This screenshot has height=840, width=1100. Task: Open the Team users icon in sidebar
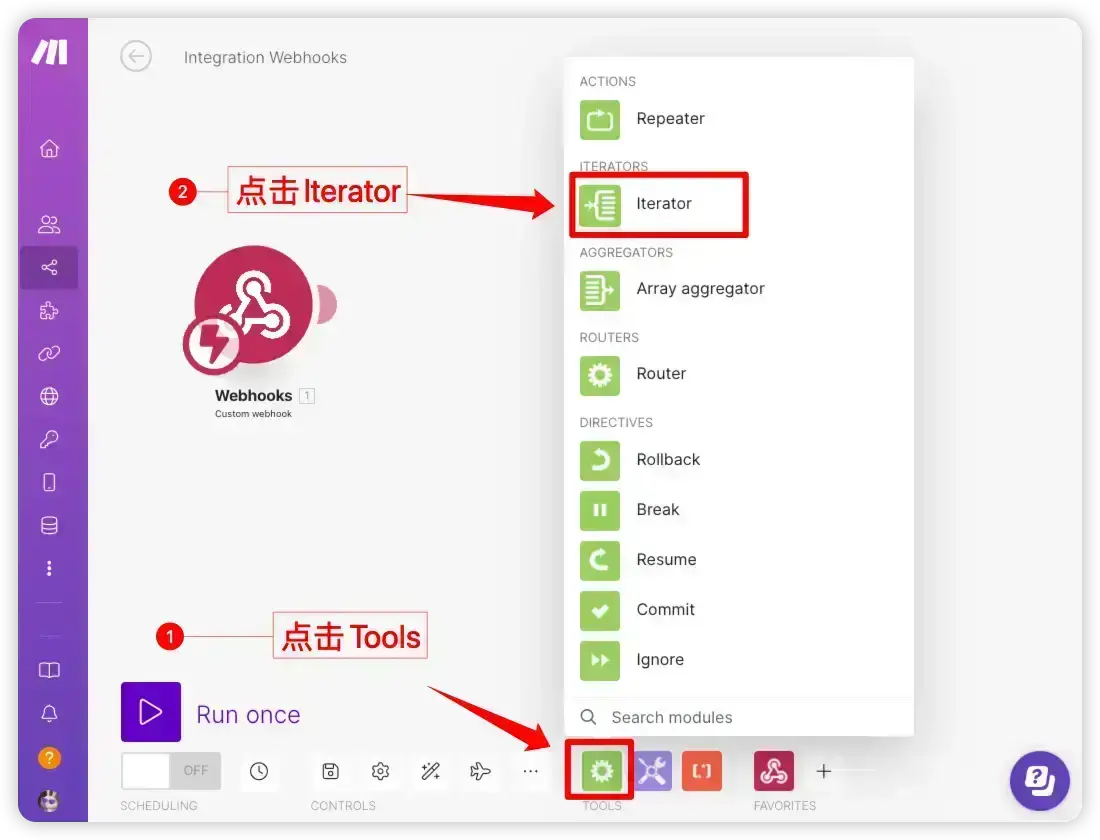(x=49, y=225)
